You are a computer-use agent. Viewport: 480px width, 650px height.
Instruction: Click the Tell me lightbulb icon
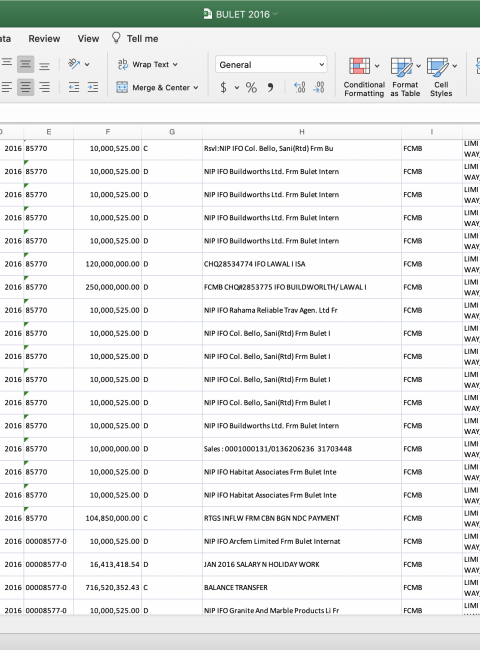pyautogui.click(x=116, y=38)
